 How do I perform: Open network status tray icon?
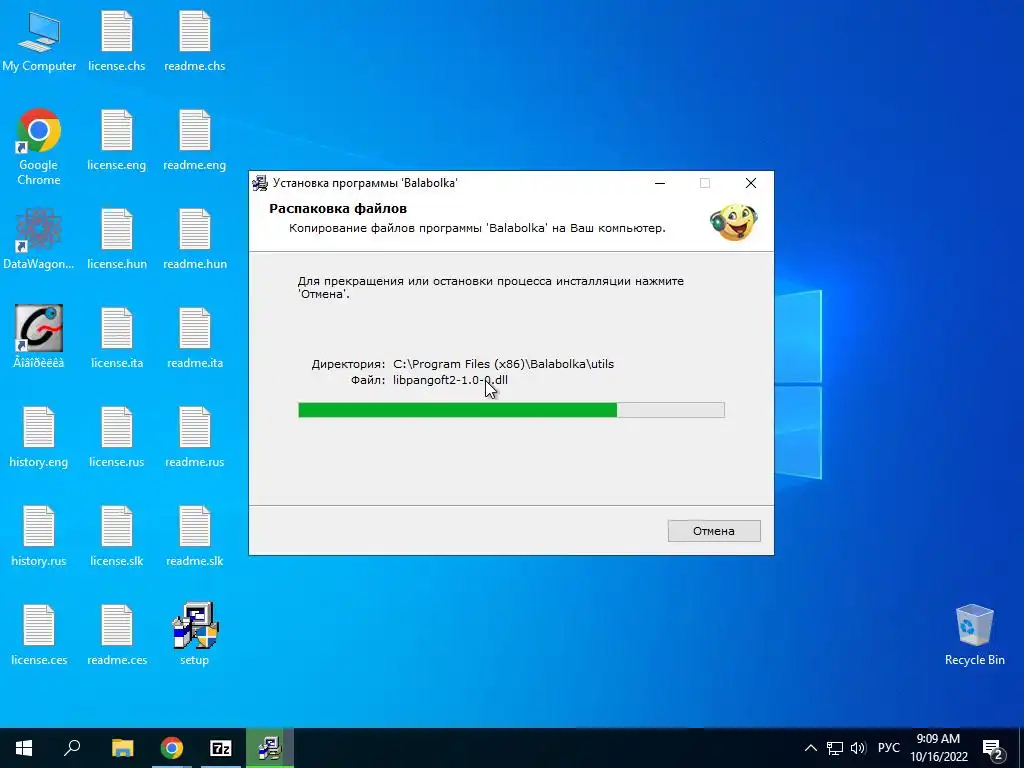tap(835, 748)
